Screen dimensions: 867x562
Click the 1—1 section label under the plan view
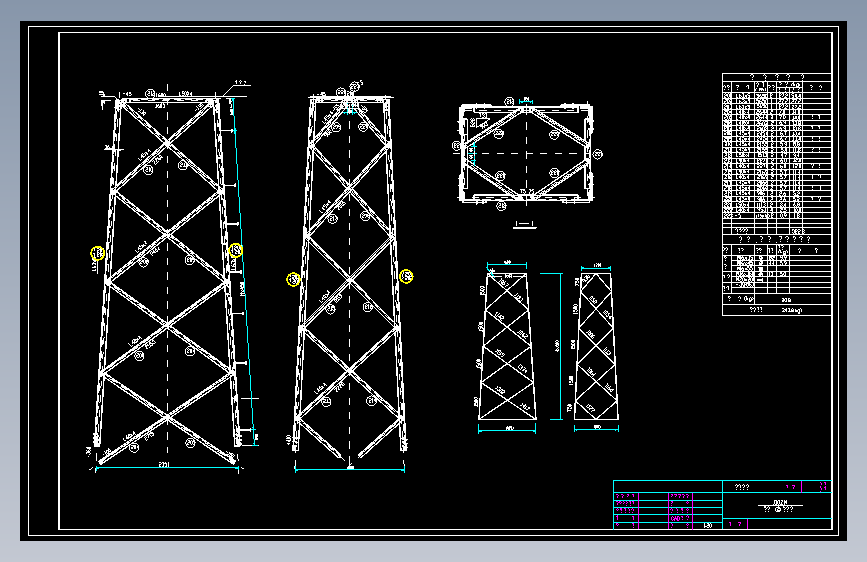coord(524,225)
